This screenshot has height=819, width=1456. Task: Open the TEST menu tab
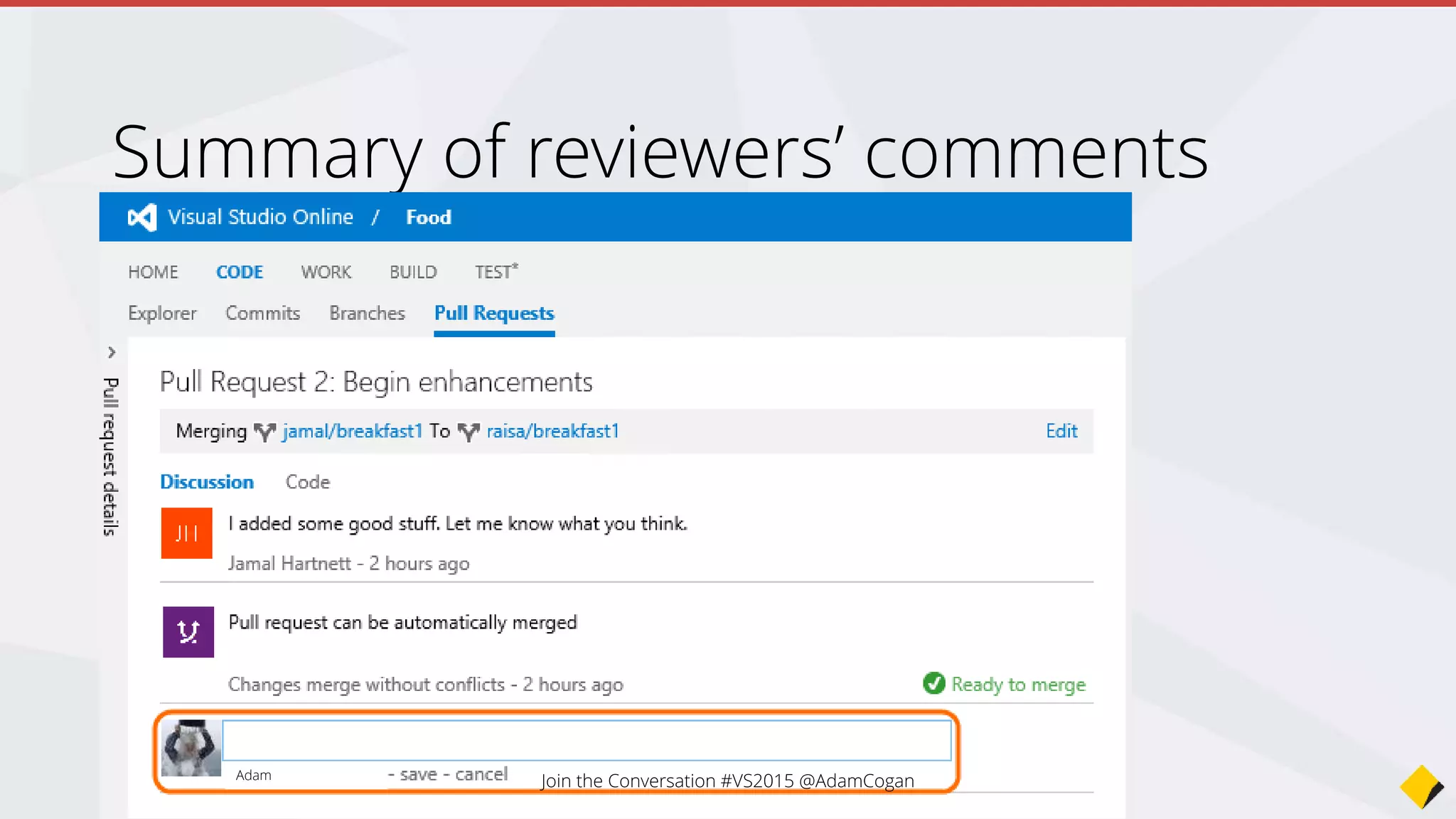click(x=496, y=272)
